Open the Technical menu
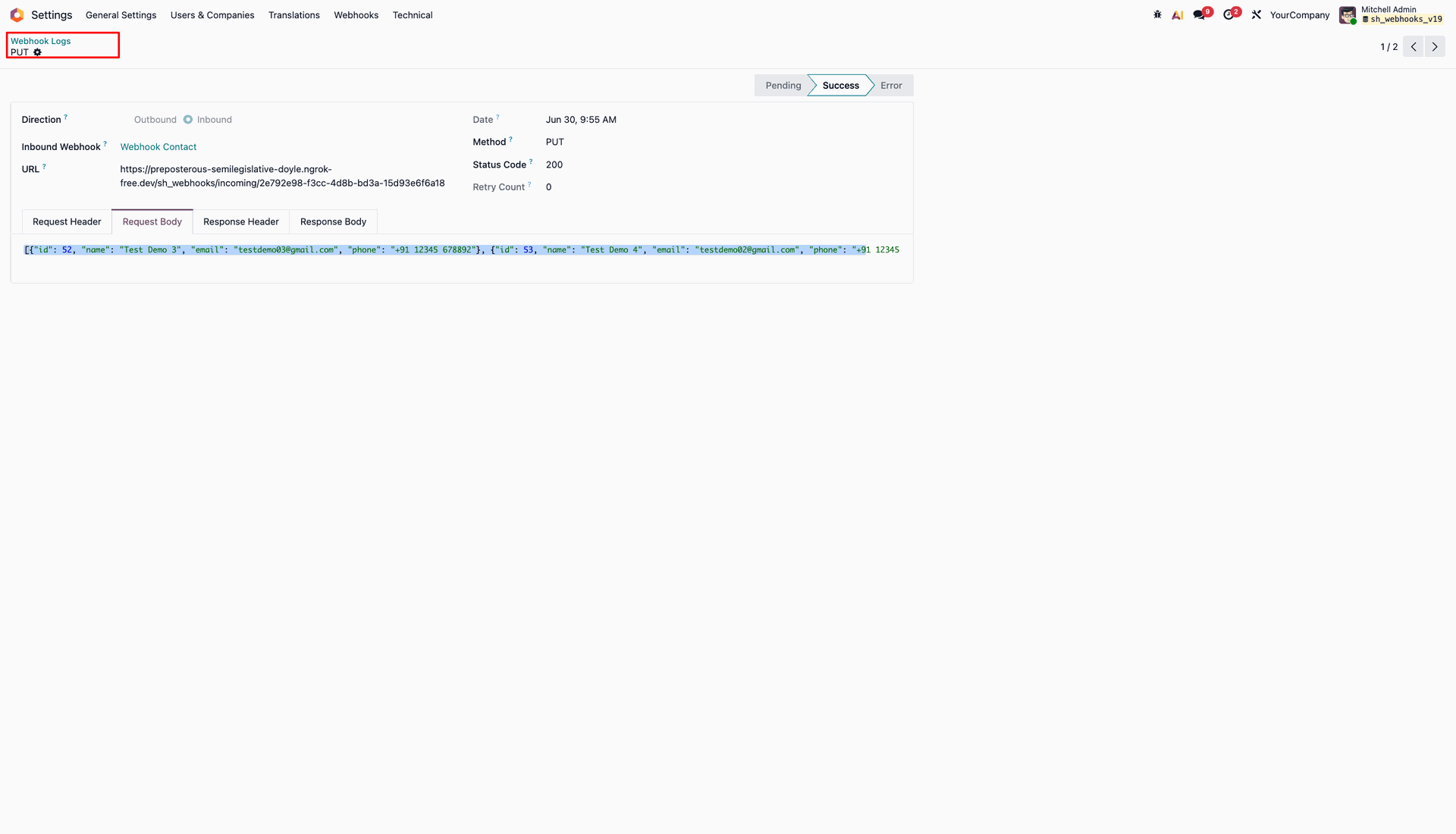Viewport: 1456px width, 834px height. pos(413,15)
